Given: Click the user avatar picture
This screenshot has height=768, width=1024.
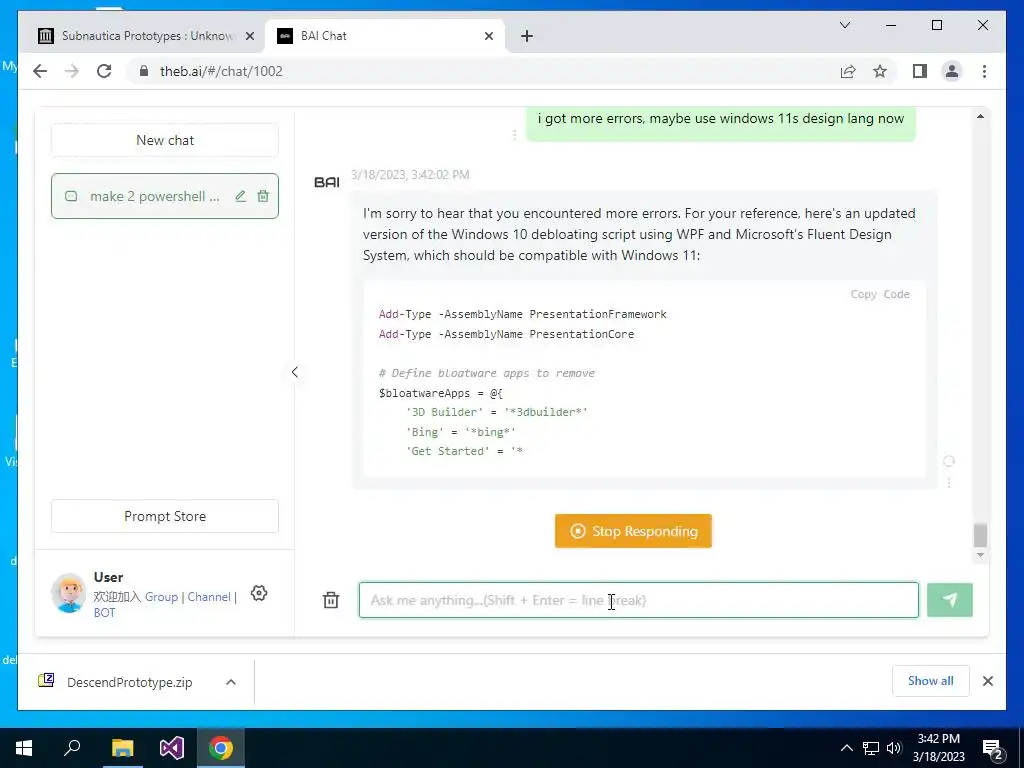Looking at the screenshot, I should click(x=69, y=593).
